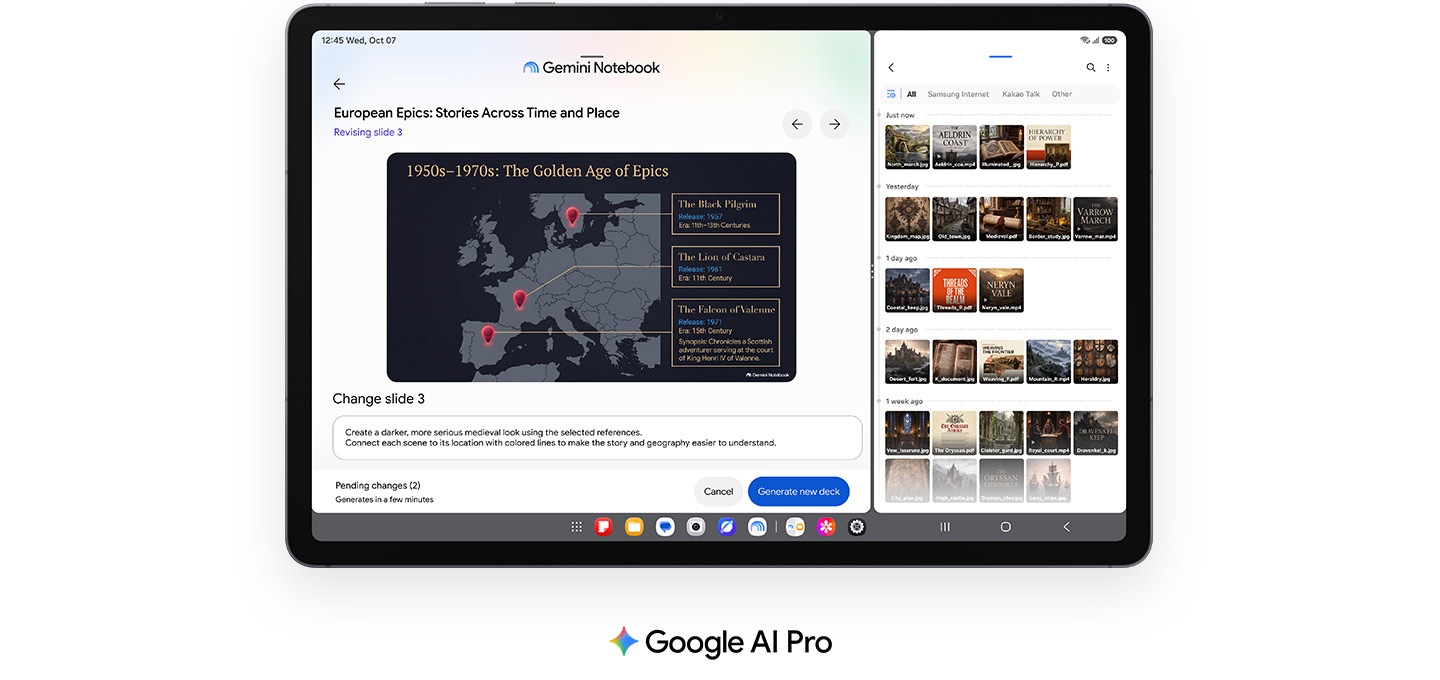
Task: Launch the Gemini Notebook taskbar icon
Action: coord(758,527)
